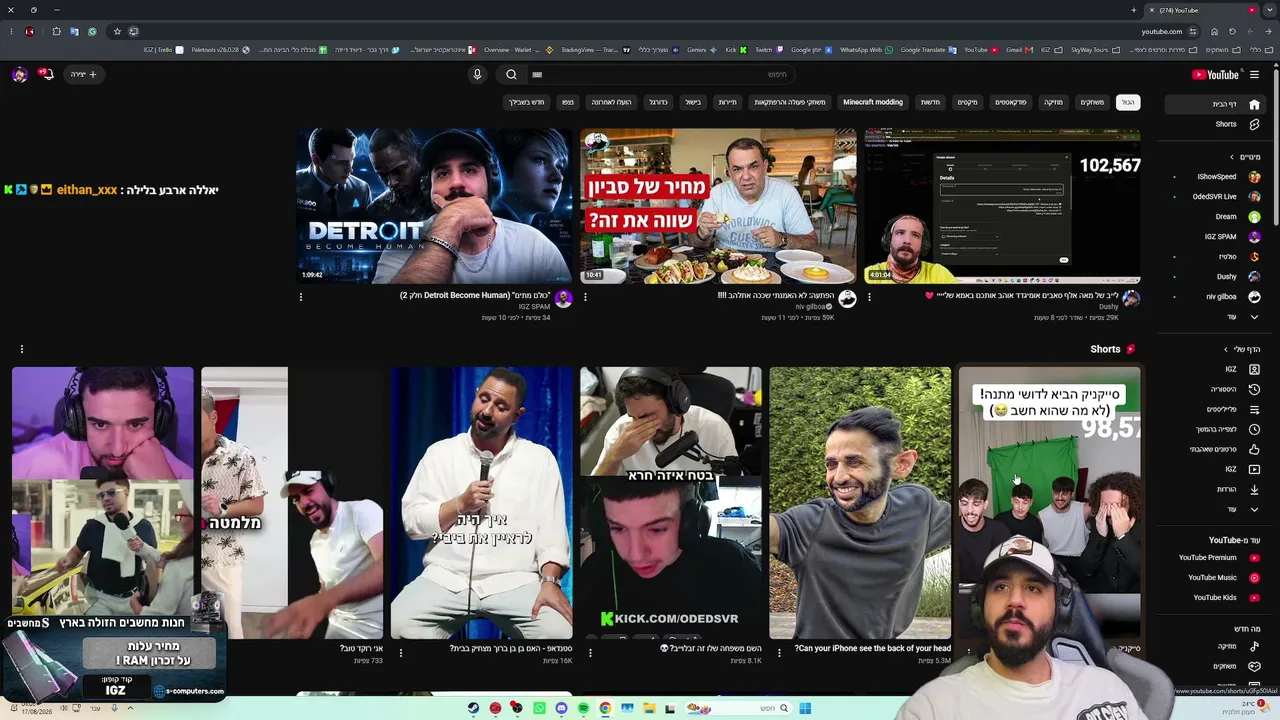Open OdedSVR Live subscription channel
This screenshot has height=720, width=1280.
tap(1217, 197)
